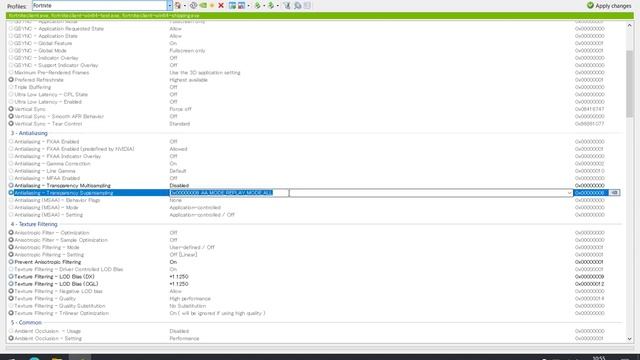Select the Anisotropic Filtering - Mode row
The height and width of the screenshot is (360, 640).
(314, 247)
